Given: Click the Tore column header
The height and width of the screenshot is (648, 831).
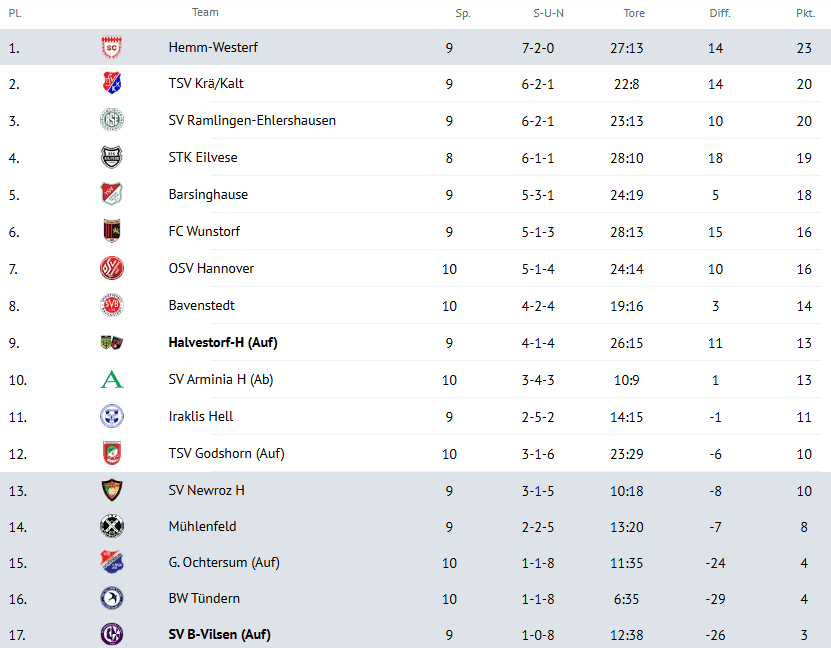Looking at the screenshot, I should pos(634,14).
